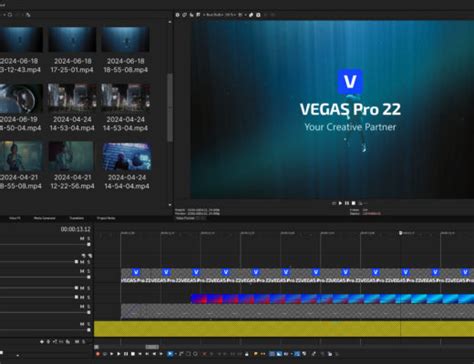Click the Lock event icon in toolbar
This screenshot has height=364, width=474.
pyautogui.click(x=247, y=354)
